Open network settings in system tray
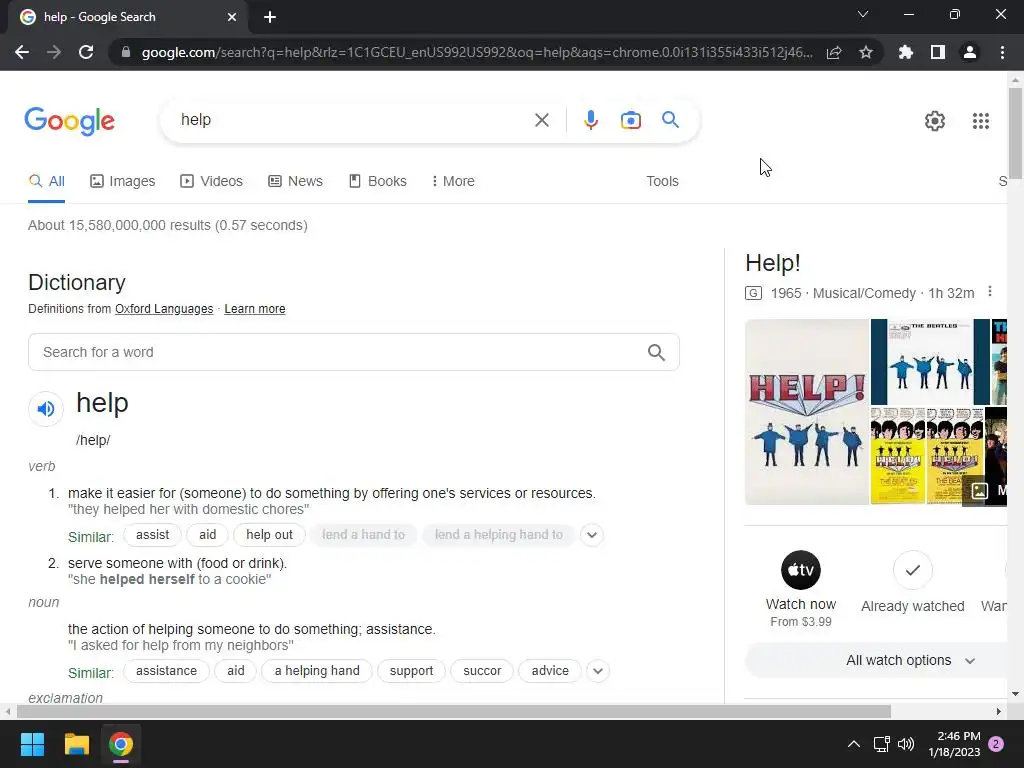This screenshot has width=1024, height=768. [x=882, y=744]
